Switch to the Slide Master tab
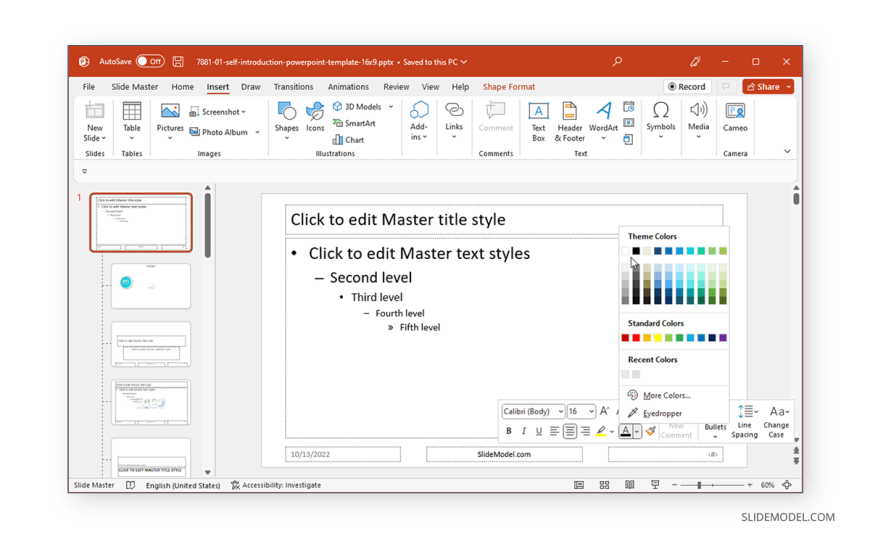This screenshot has width=870, height=539. pyautogui.click(x=134, y=87)
